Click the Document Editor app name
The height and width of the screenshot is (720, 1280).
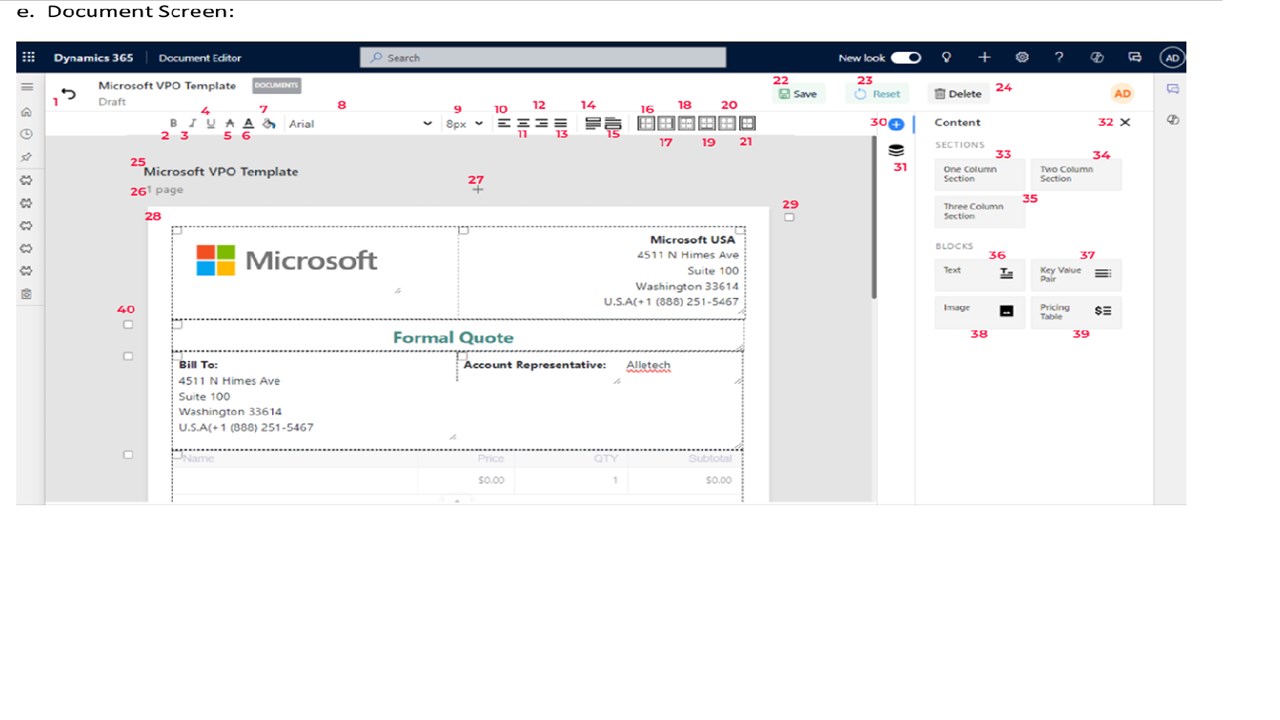[x=200, y=58]
